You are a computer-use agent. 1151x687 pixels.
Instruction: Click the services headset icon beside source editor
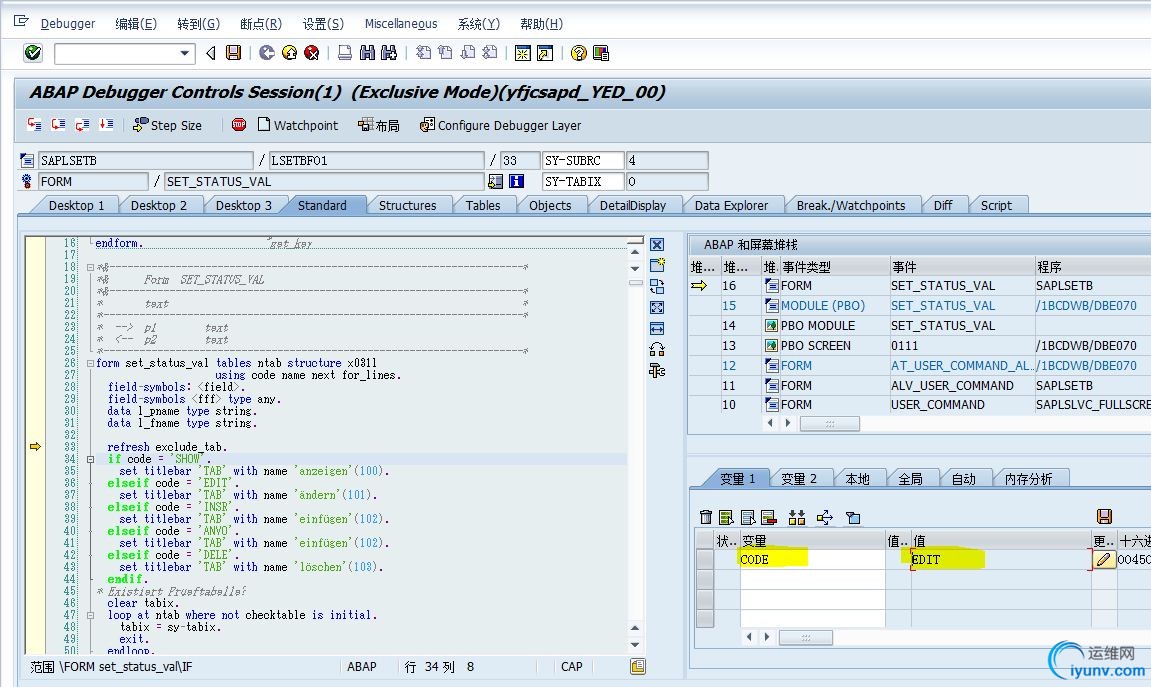657,349
